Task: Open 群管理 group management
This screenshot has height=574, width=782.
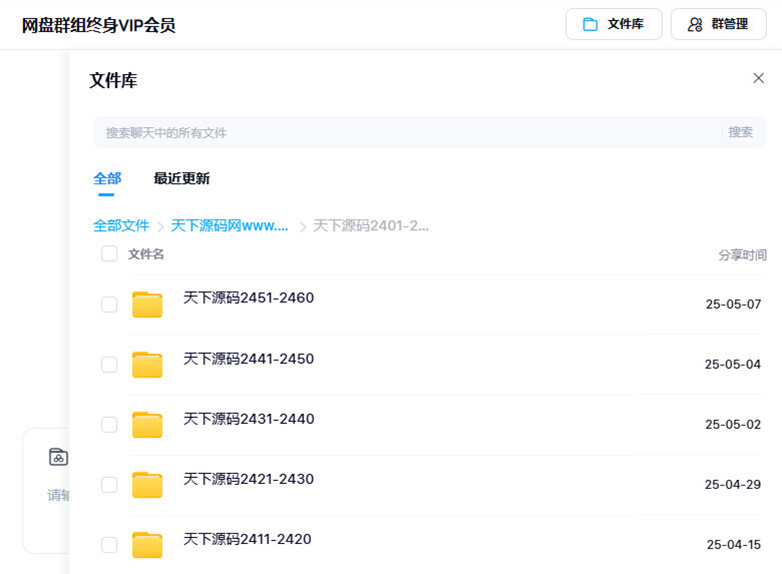Action: [718, 24]
